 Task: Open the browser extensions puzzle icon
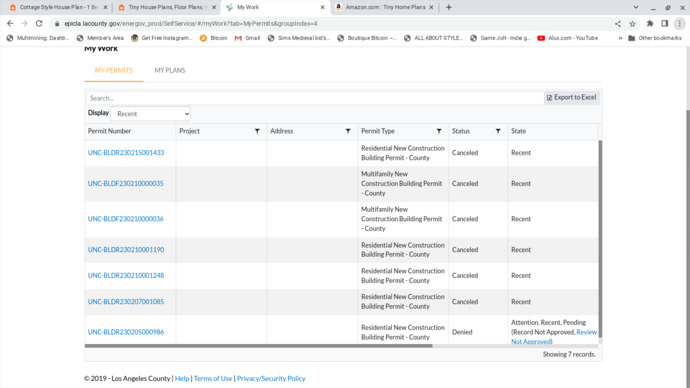coord(650,24)
